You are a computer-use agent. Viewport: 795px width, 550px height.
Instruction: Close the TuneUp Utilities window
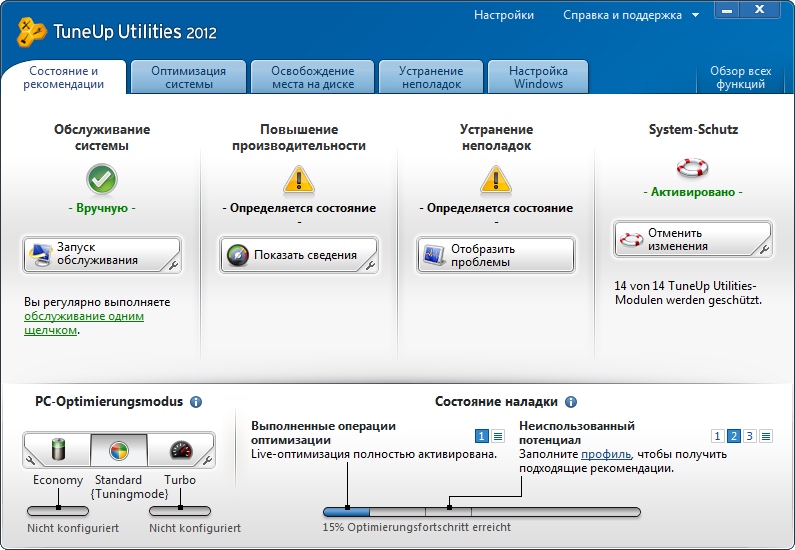(x=759, y=10)
